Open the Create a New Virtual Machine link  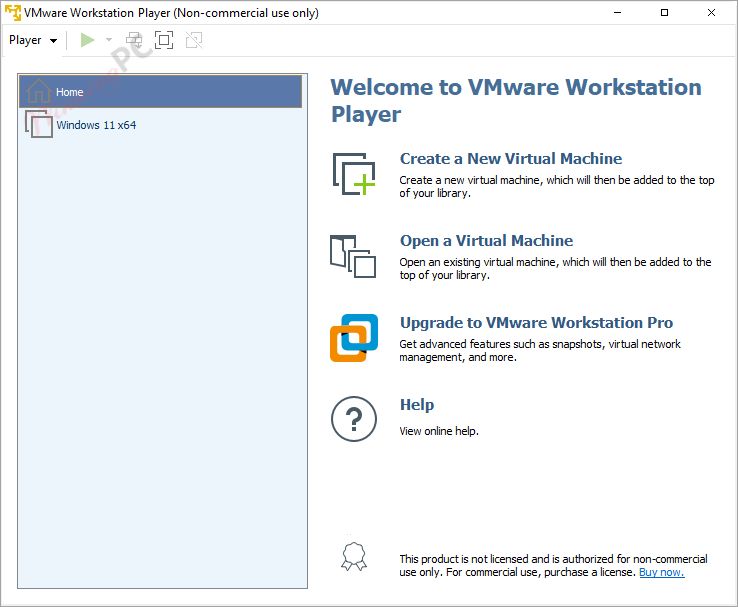[510, 159]
